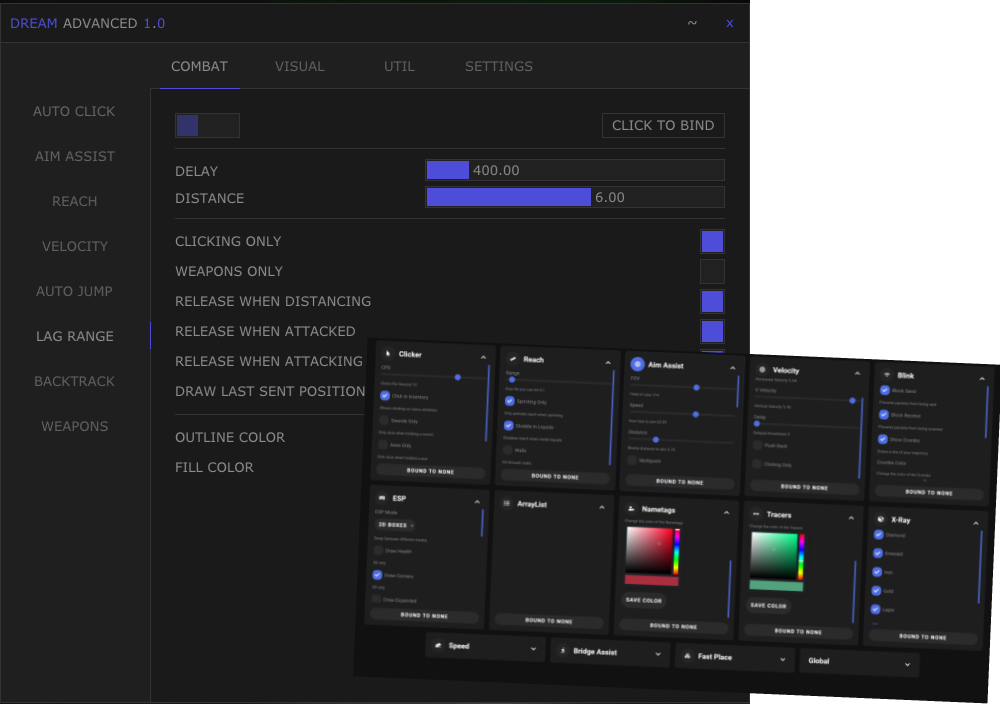Collapse the Blink panel chevron
This screenshot has height=704, width=1000.
point(982,378)
